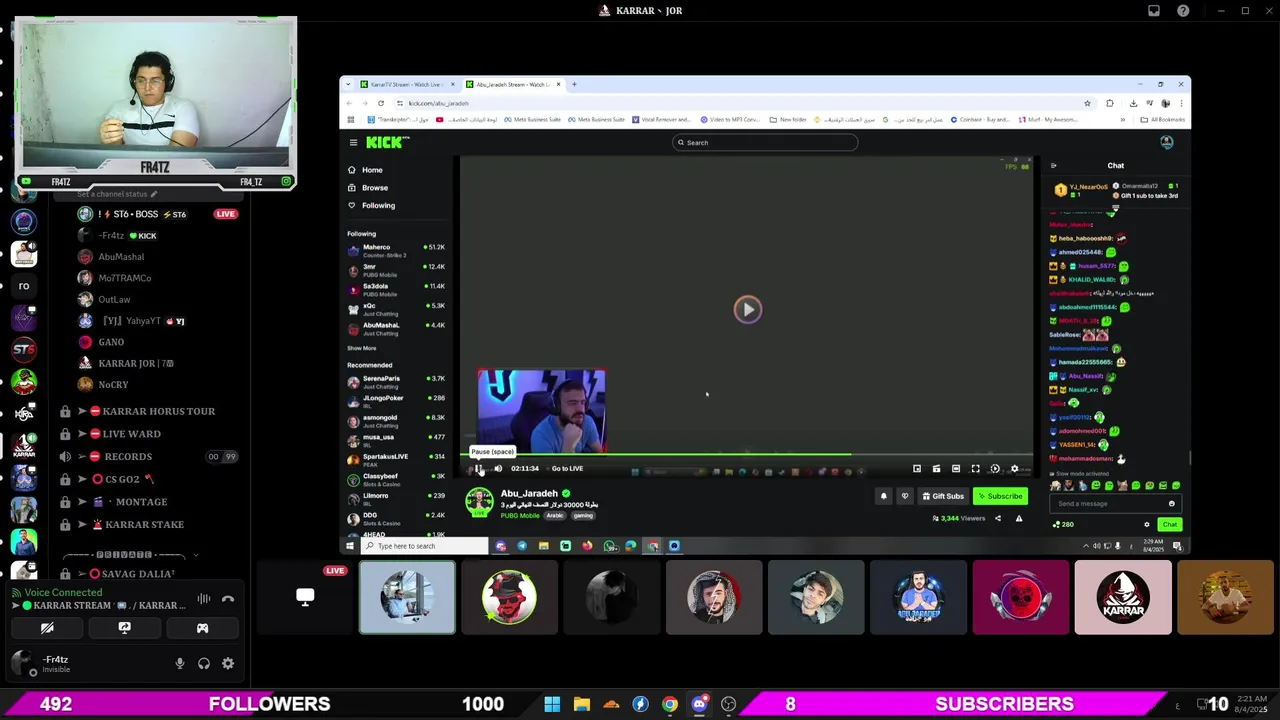
Task: Open the ro server icon
Action: point(24,285)
